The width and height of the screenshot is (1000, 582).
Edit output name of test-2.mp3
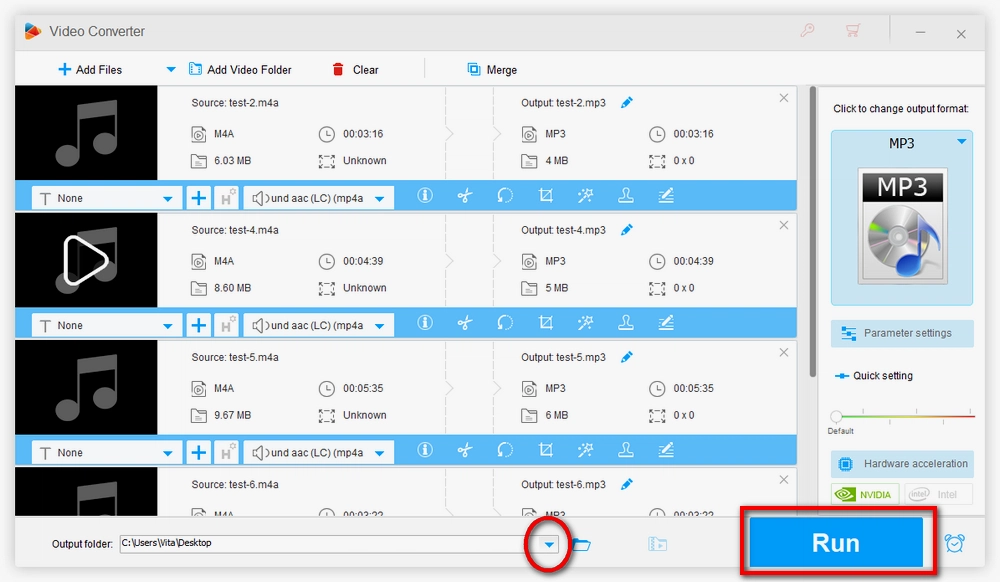point(627,102)
